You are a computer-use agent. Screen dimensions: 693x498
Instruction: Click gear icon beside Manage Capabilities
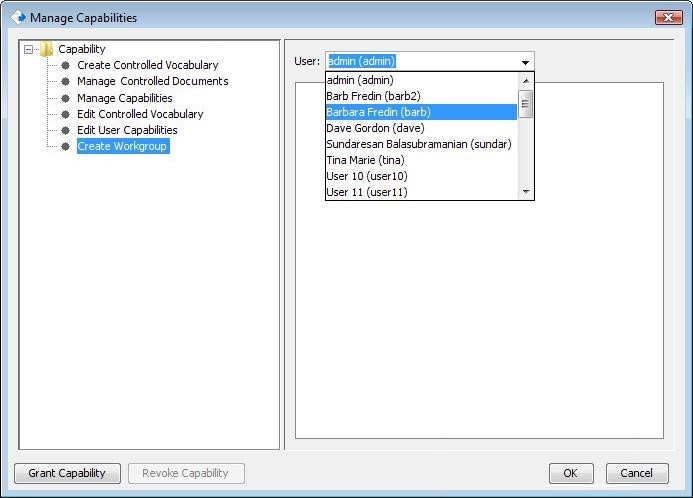[x=66, y=98]
